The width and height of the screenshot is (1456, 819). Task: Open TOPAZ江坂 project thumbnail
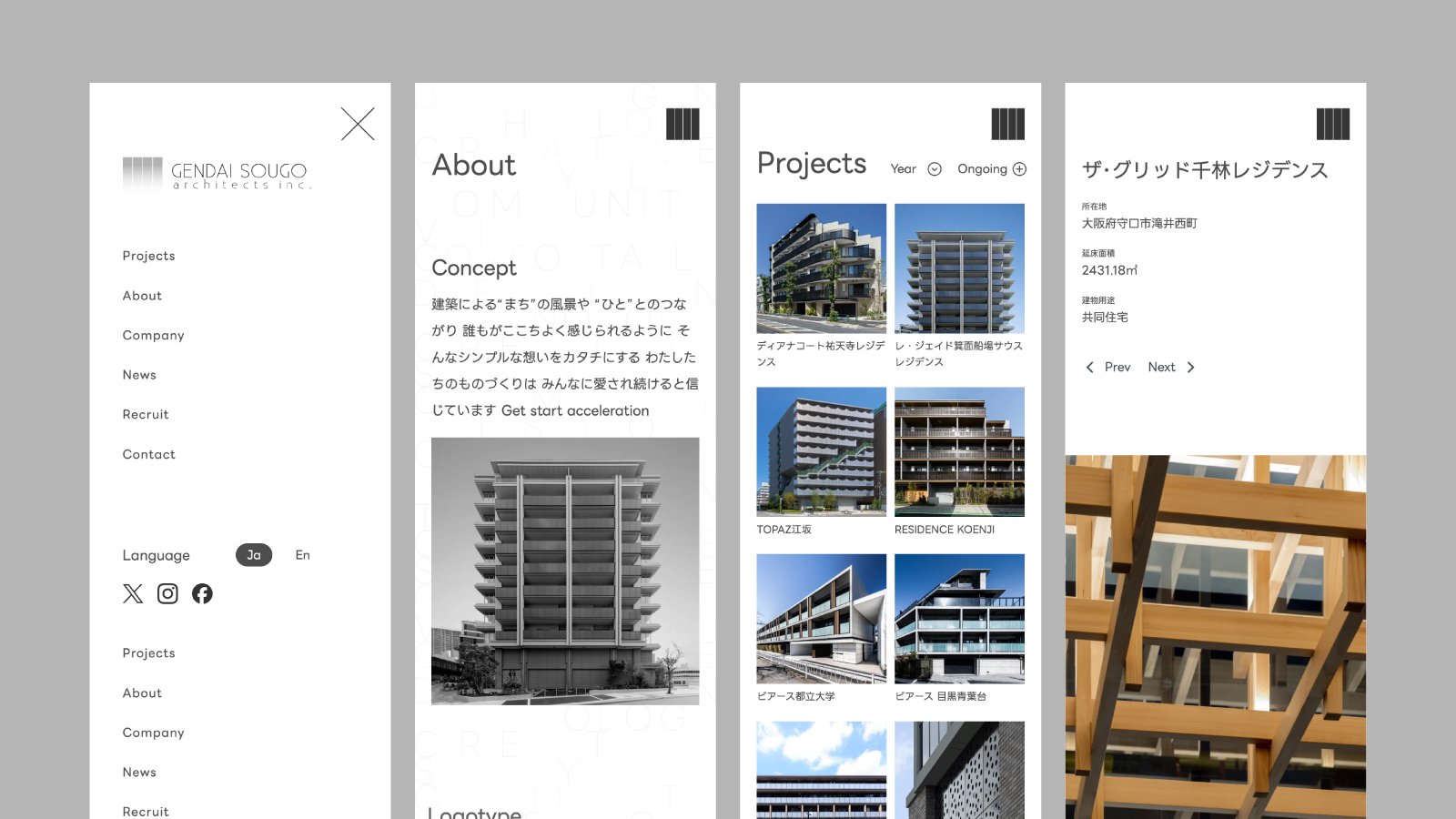point(822,452)
